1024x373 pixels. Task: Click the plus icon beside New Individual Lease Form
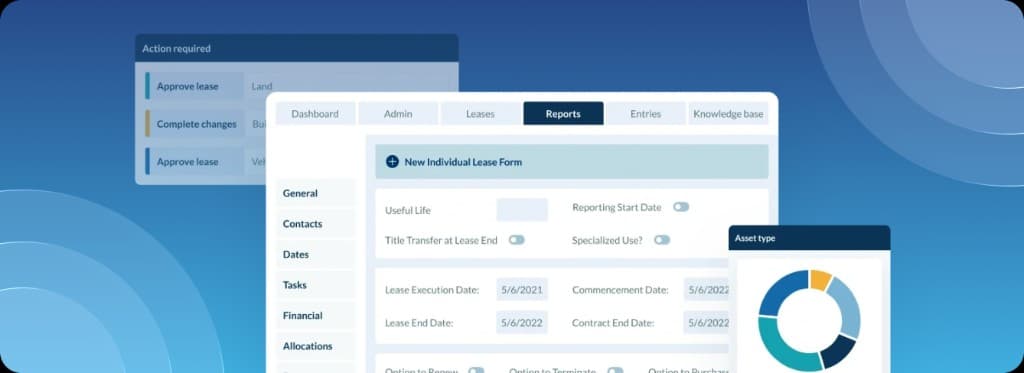392,162
